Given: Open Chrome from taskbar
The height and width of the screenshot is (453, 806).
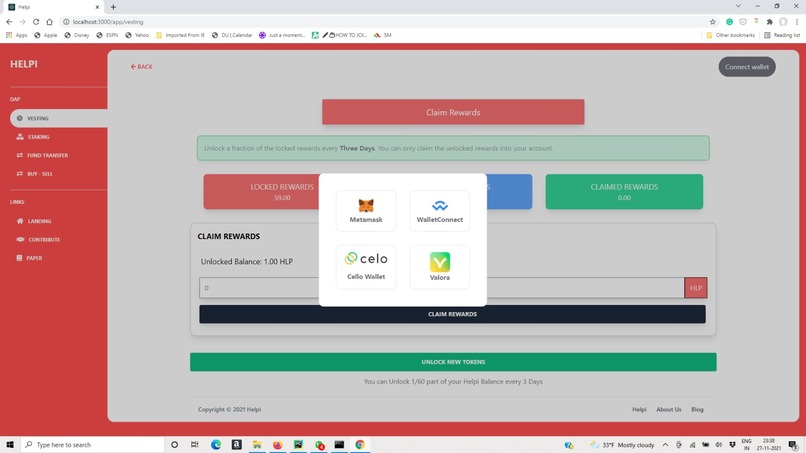Looking at the screenshot, I should click(360, 445).
